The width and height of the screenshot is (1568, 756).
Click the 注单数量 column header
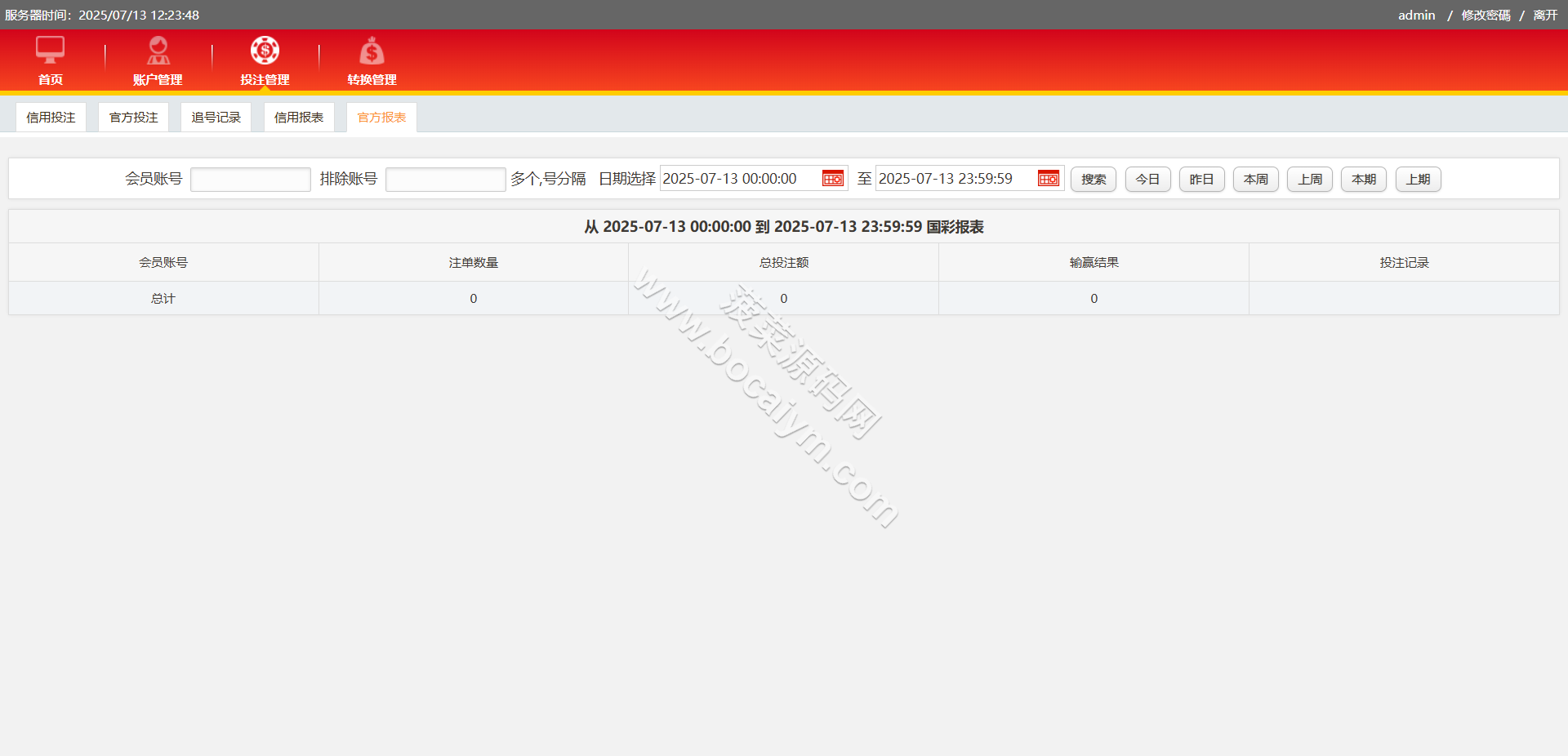click(474, 262)
